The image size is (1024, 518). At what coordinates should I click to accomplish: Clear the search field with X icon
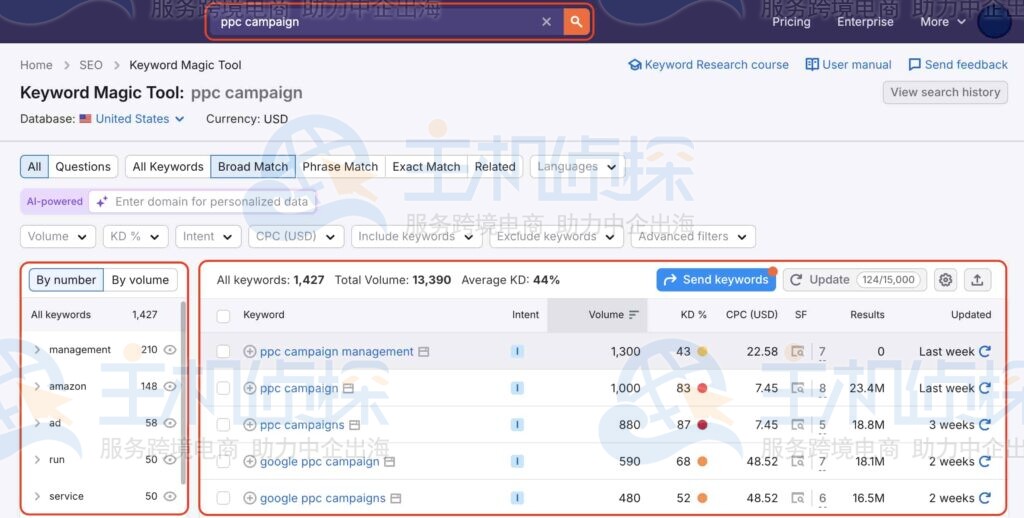tap(546, 22)
